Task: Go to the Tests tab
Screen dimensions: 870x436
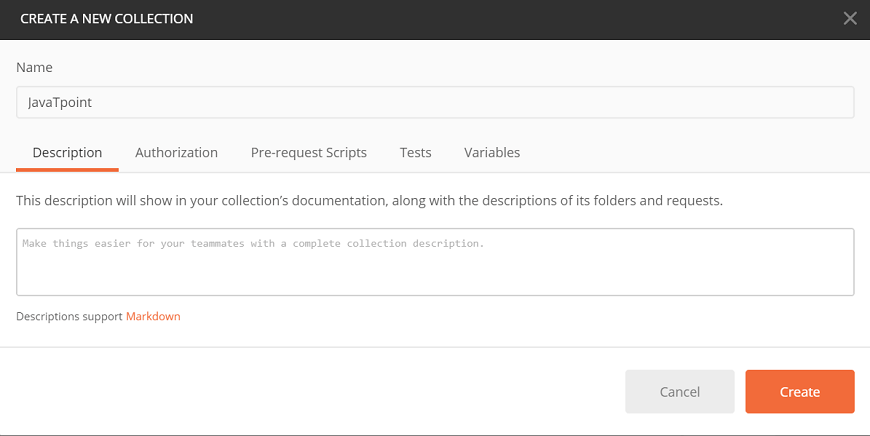Action: pos(416,153)
